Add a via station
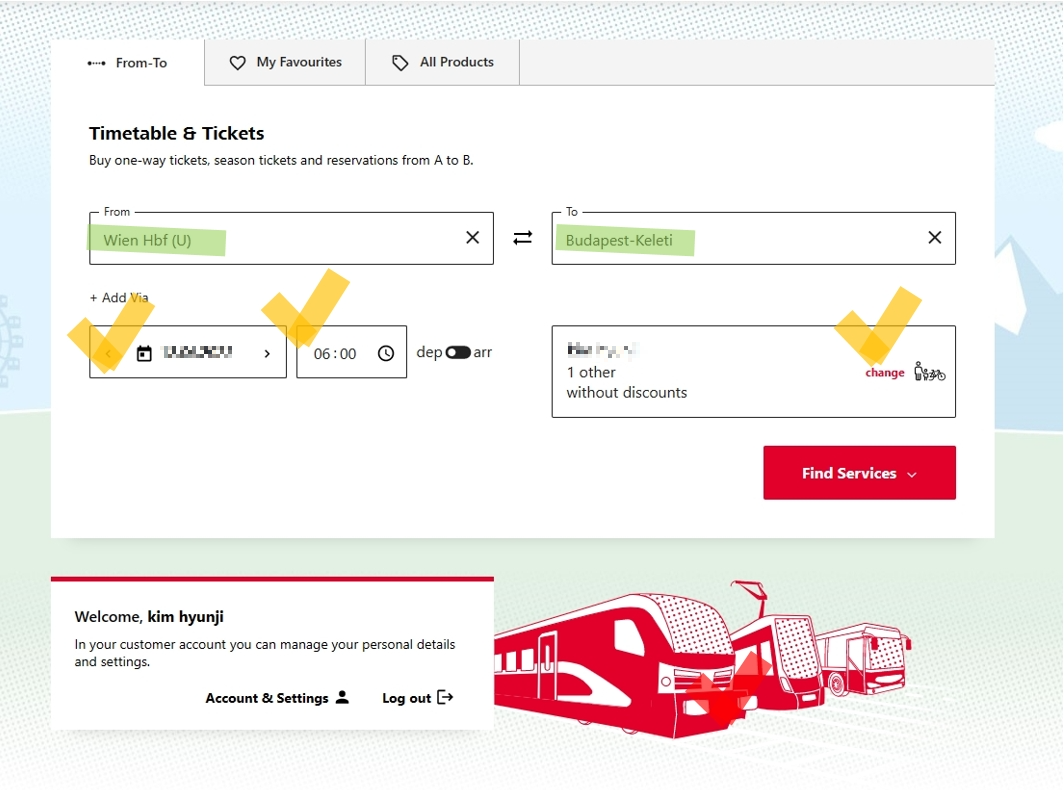 point(119,298)
